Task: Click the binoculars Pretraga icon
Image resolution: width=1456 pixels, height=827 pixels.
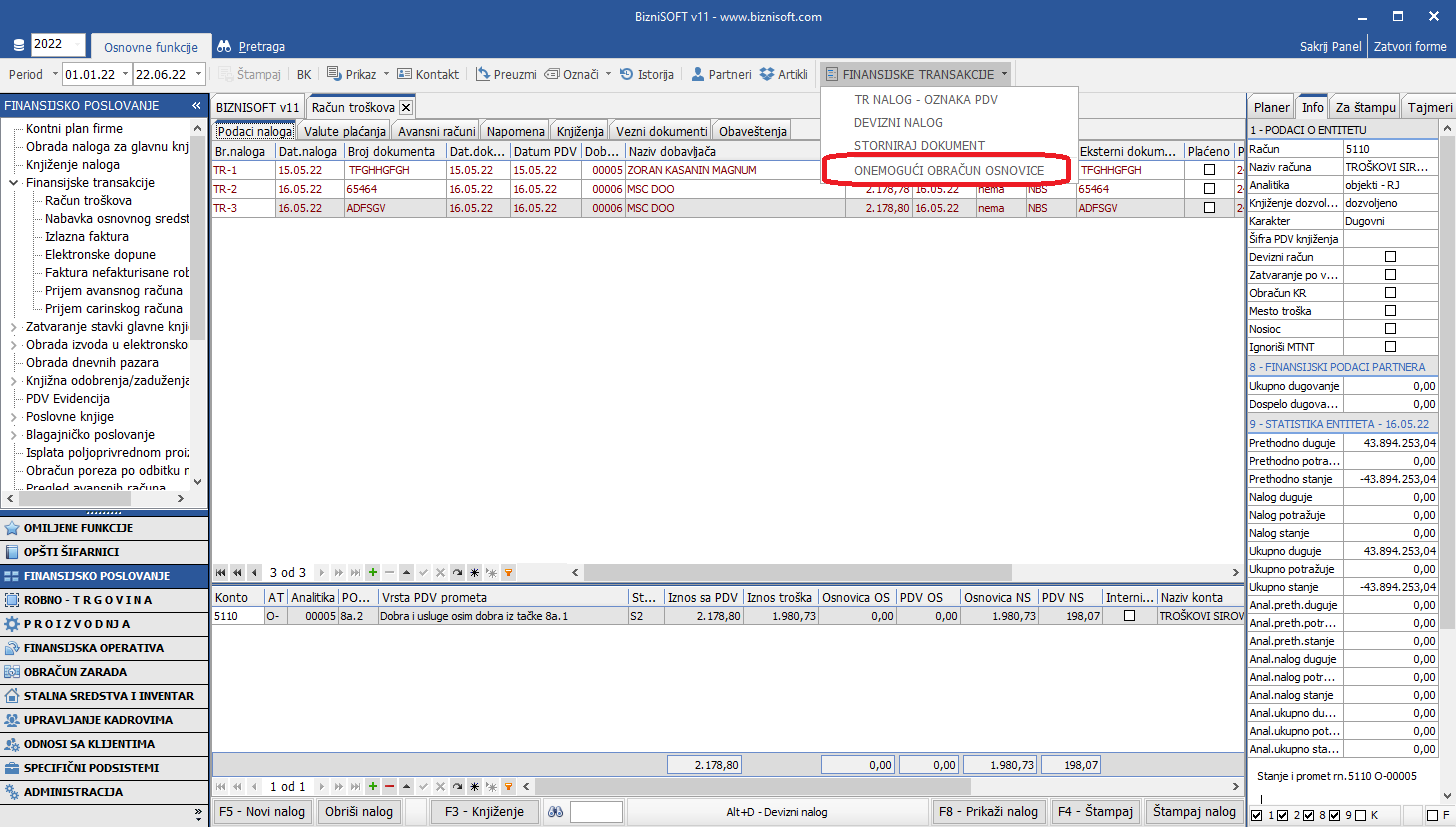Action: coord(224,46)
